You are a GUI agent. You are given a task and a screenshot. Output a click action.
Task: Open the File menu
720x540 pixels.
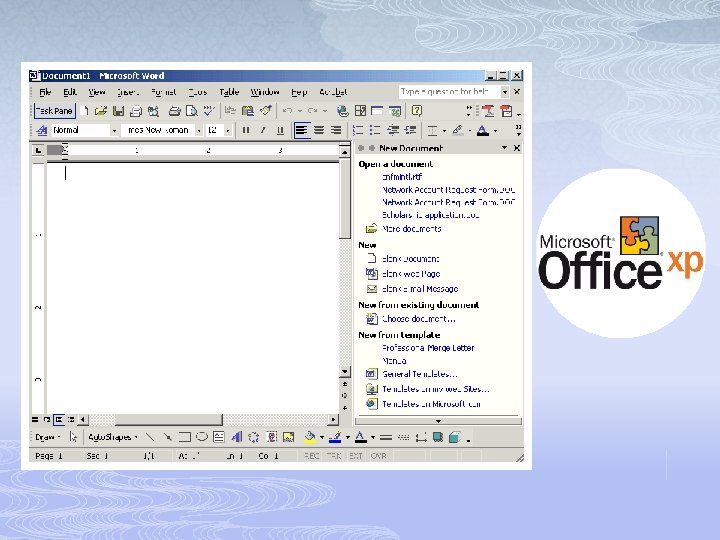click(45, 92)
